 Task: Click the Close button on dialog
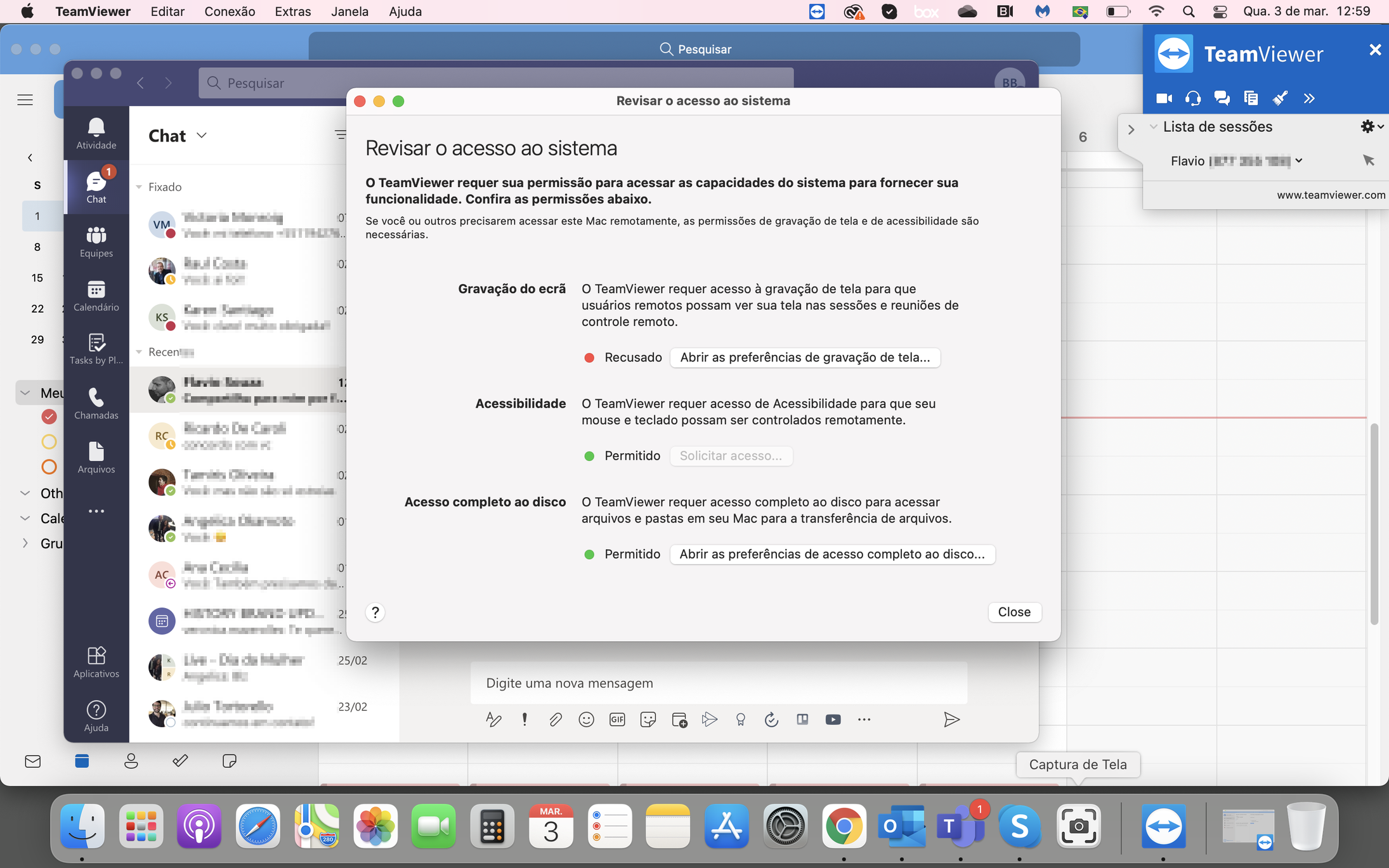1014,612
